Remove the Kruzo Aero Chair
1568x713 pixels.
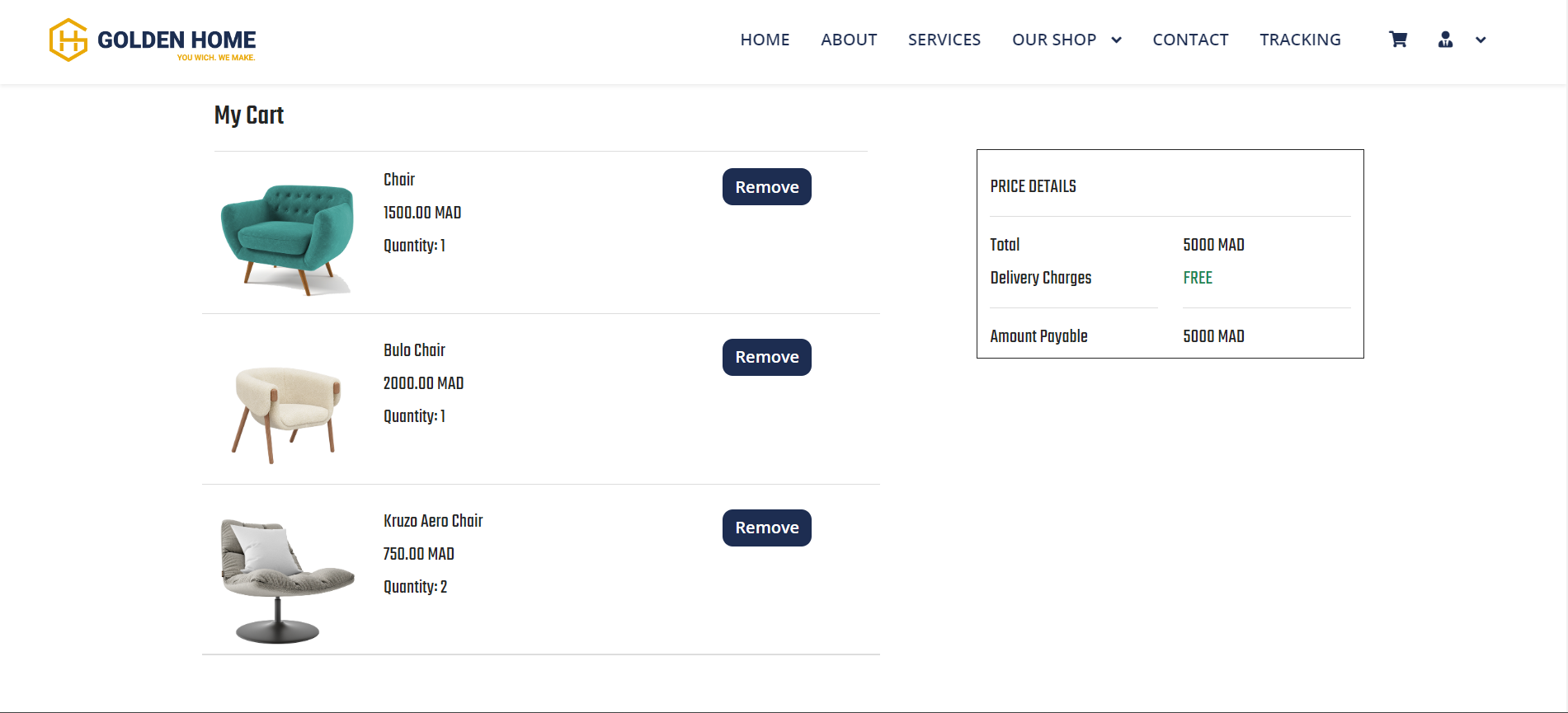click(x=767, y=528)
